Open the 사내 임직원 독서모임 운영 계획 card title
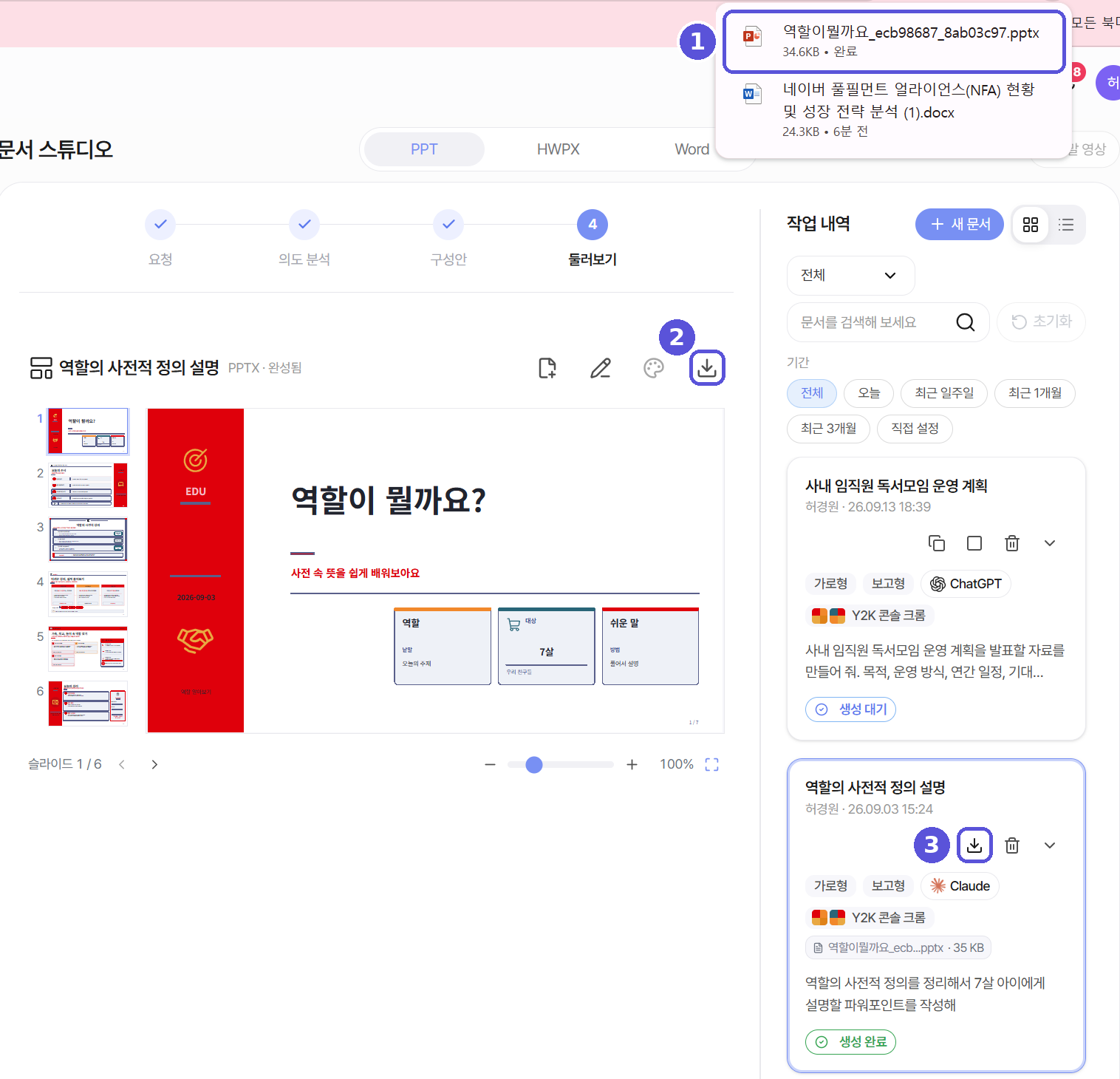Image resolution: width=1120 pixels, height=1079 pixels. (x=896, y=486)
